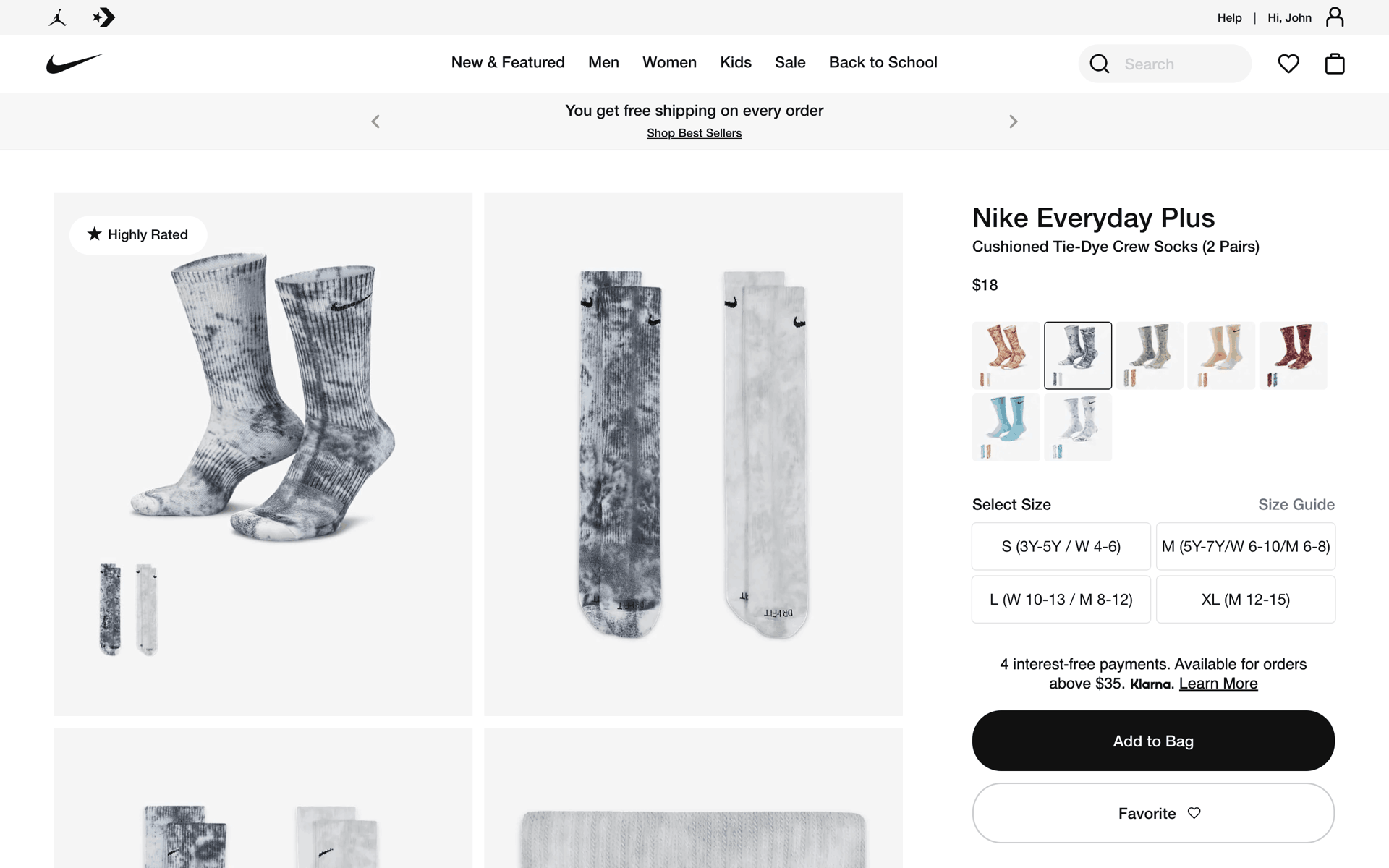
Task: Click the Hi, John account link
Action: point(1289,17)
